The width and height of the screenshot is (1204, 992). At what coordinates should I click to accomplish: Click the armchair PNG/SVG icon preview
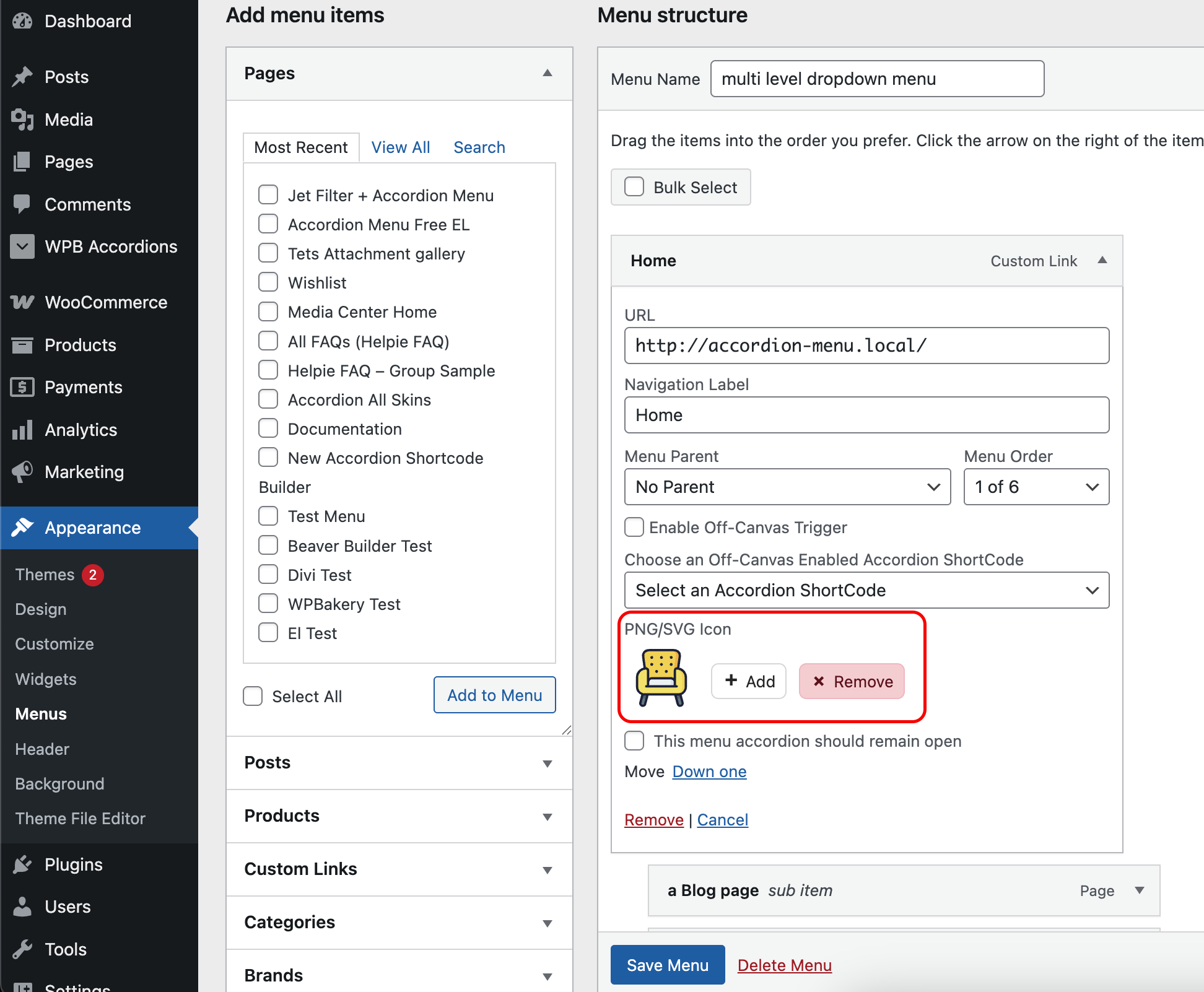click(661, 678)
